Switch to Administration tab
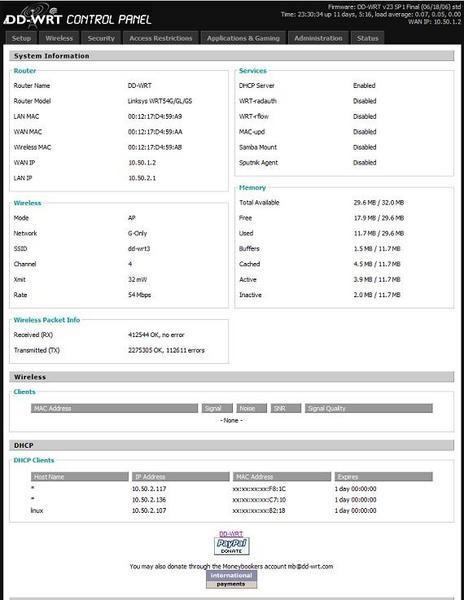Screen dimensions: 464x600 click(318, 38)
